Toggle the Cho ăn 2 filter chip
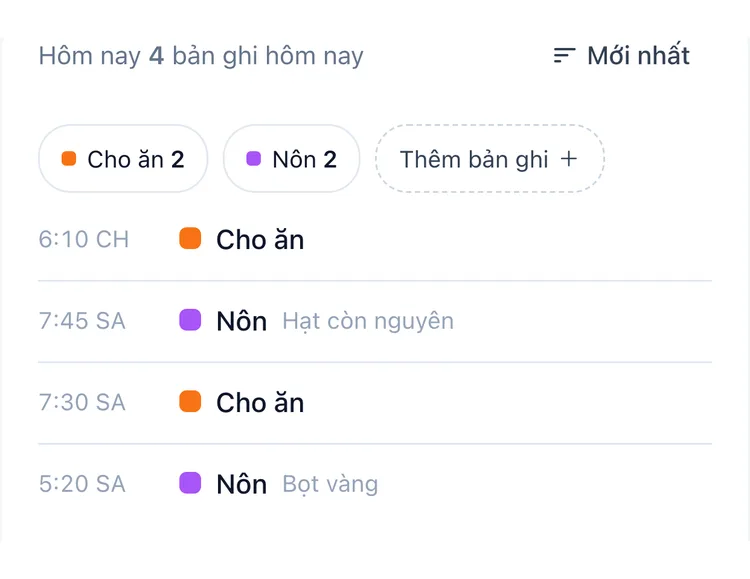 click(x=123, y=159)
